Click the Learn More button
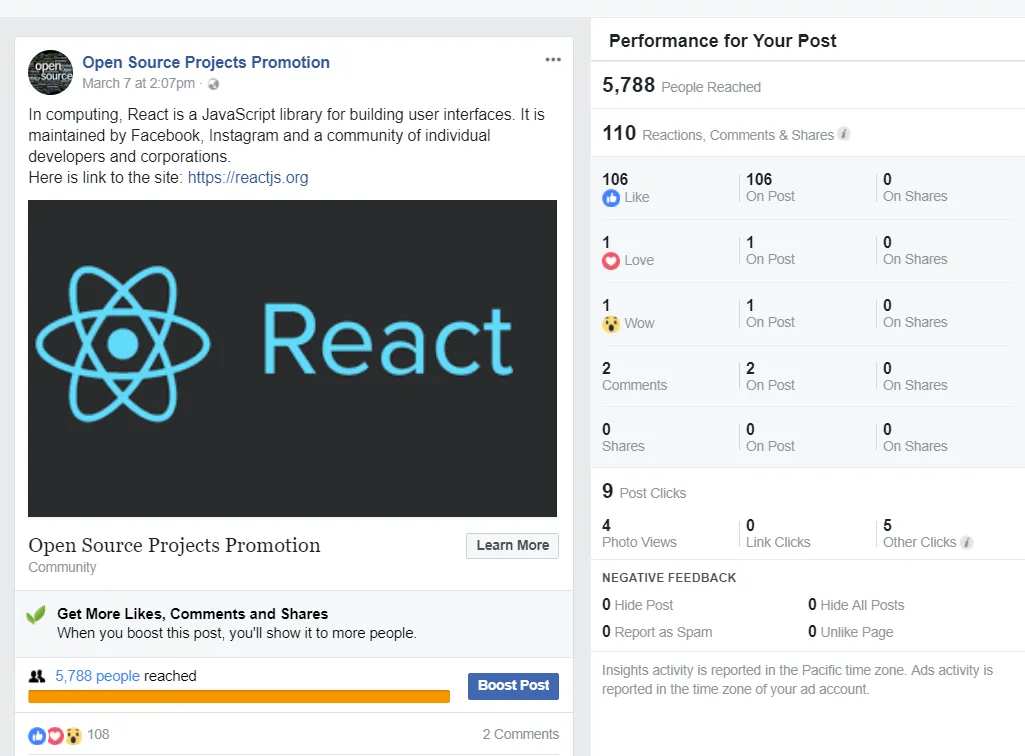This screenshot has width=1025, height=756. pyautogui.click(x=512, y=545)
